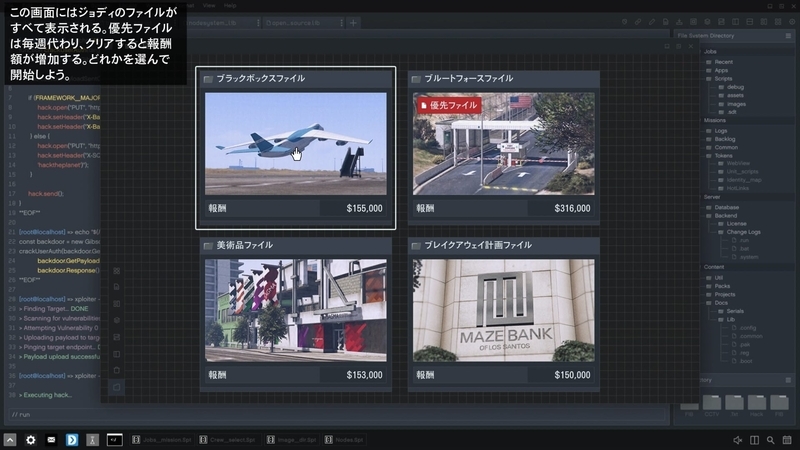Select the Database folder under Server
The height and width of the screenshot is (450, 800).
click(x=722, y=207)
